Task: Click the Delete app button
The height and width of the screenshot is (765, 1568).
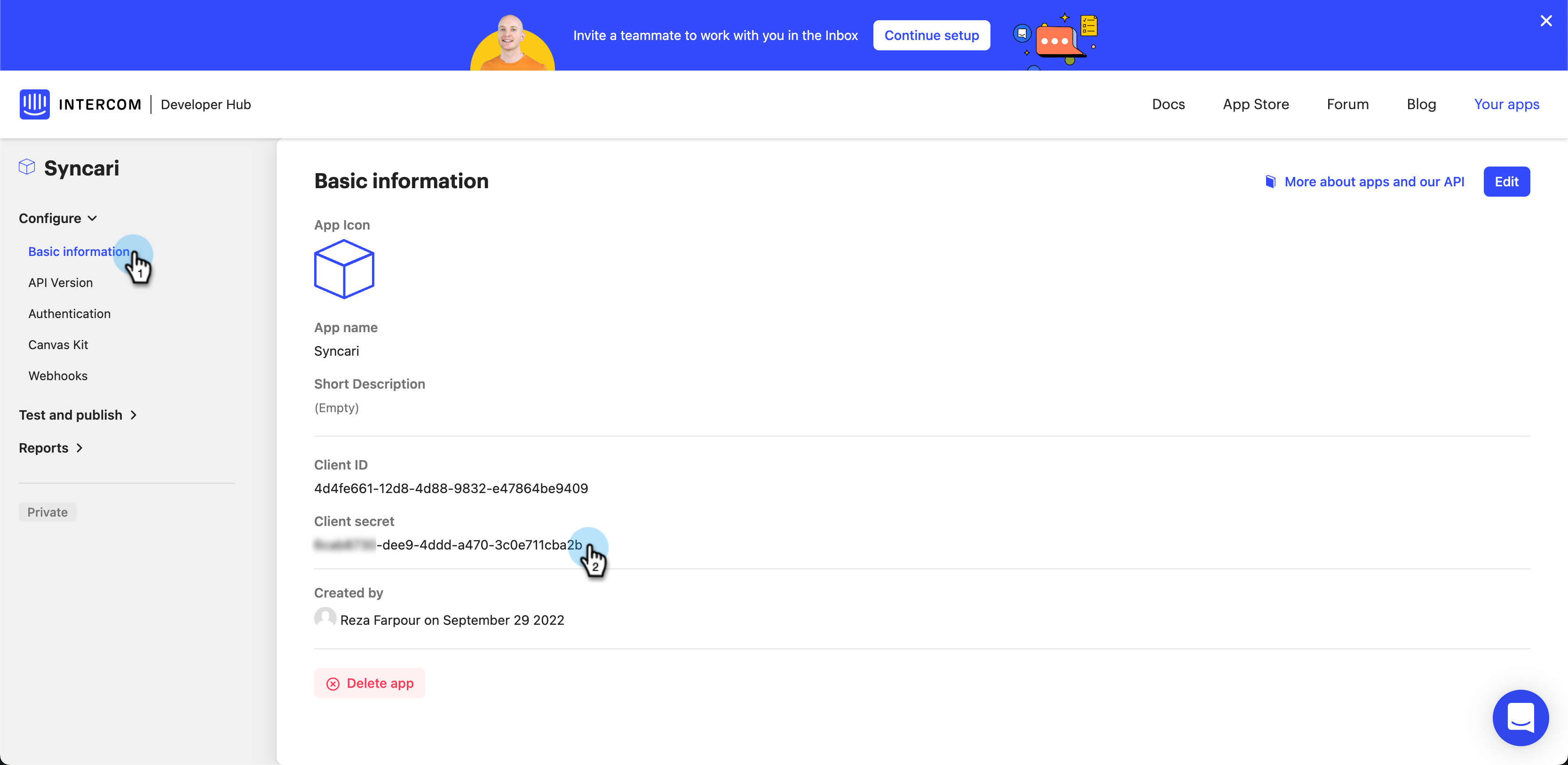Action: pyautogui.click(x=370, y=684)
